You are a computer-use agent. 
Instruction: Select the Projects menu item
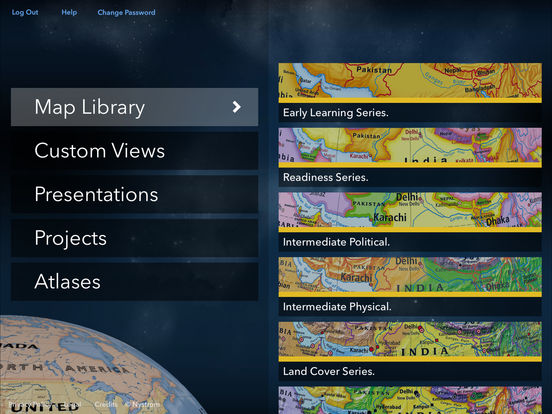(x=134, y=238)
